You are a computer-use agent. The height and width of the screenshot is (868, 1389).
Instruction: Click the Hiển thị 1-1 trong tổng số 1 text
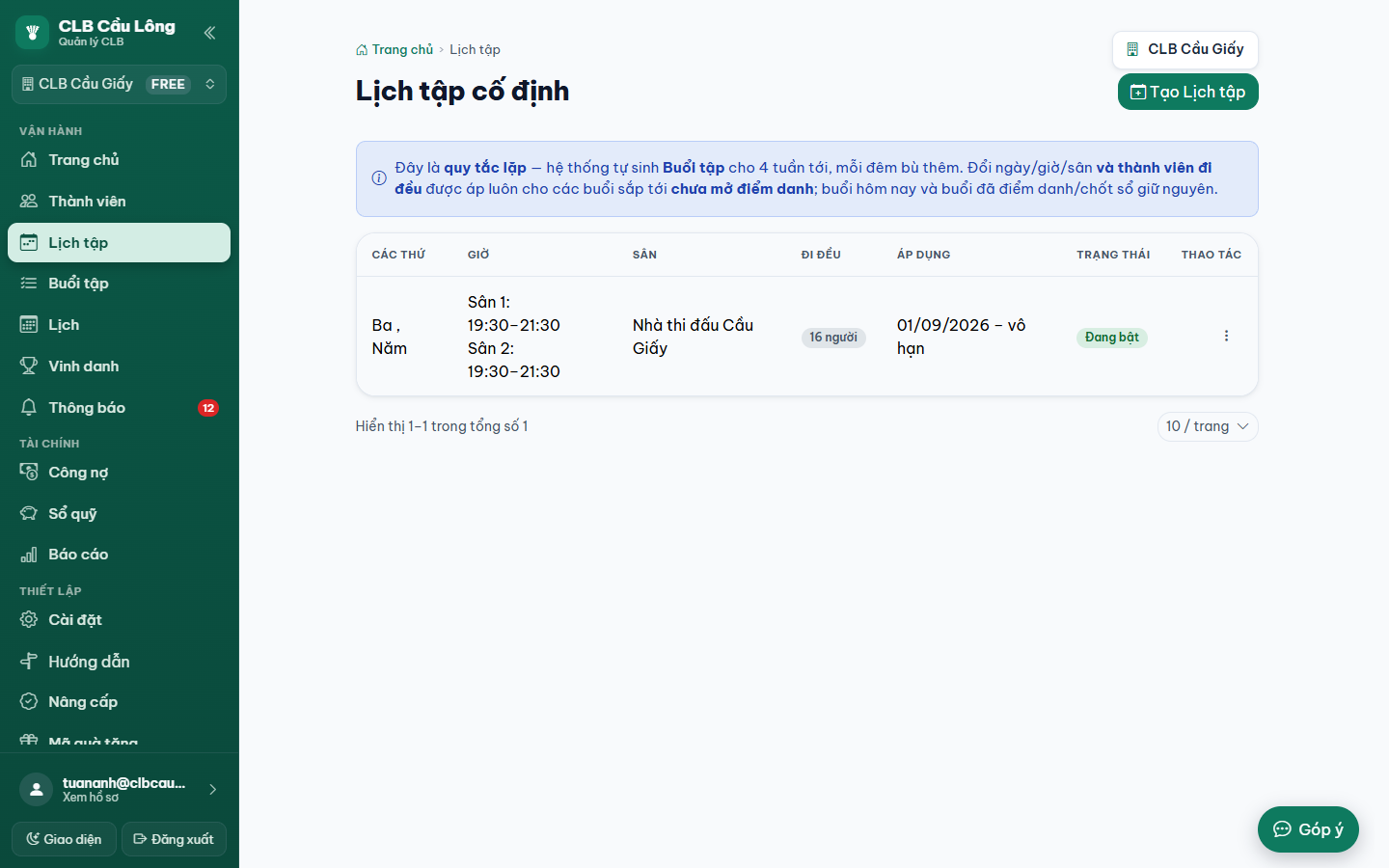tap(442, 426)
